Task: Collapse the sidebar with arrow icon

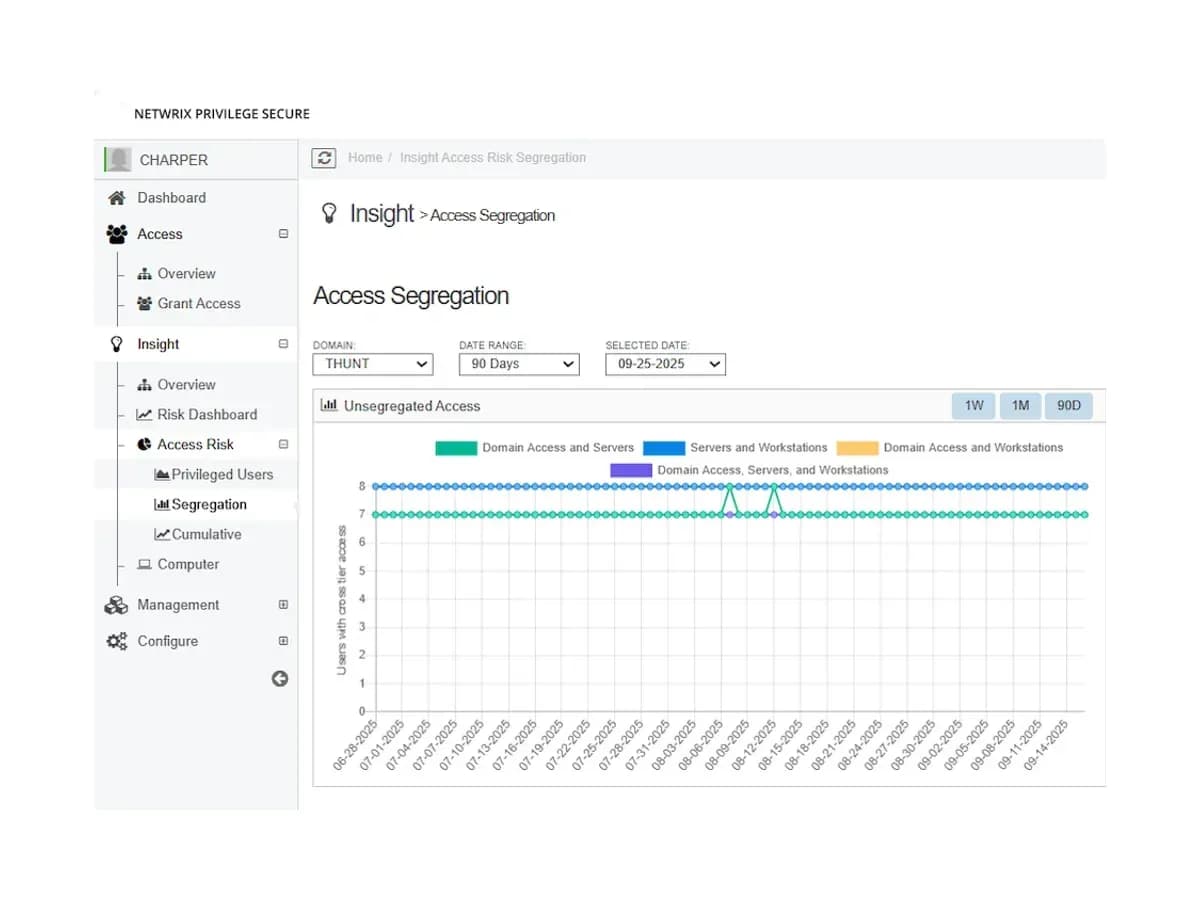Action: coord(280,678)
